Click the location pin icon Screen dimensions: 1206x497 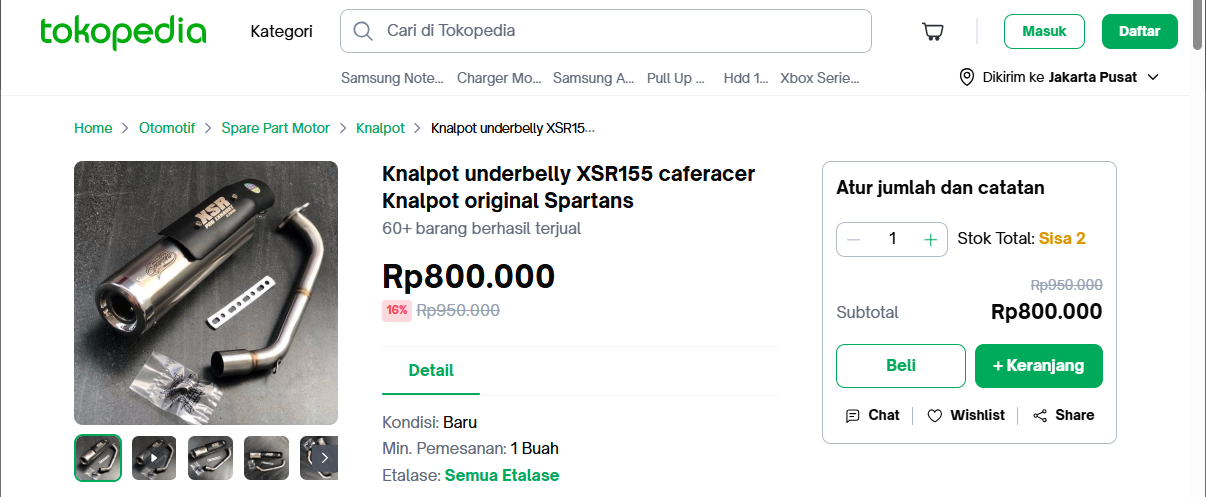(966, 77)
